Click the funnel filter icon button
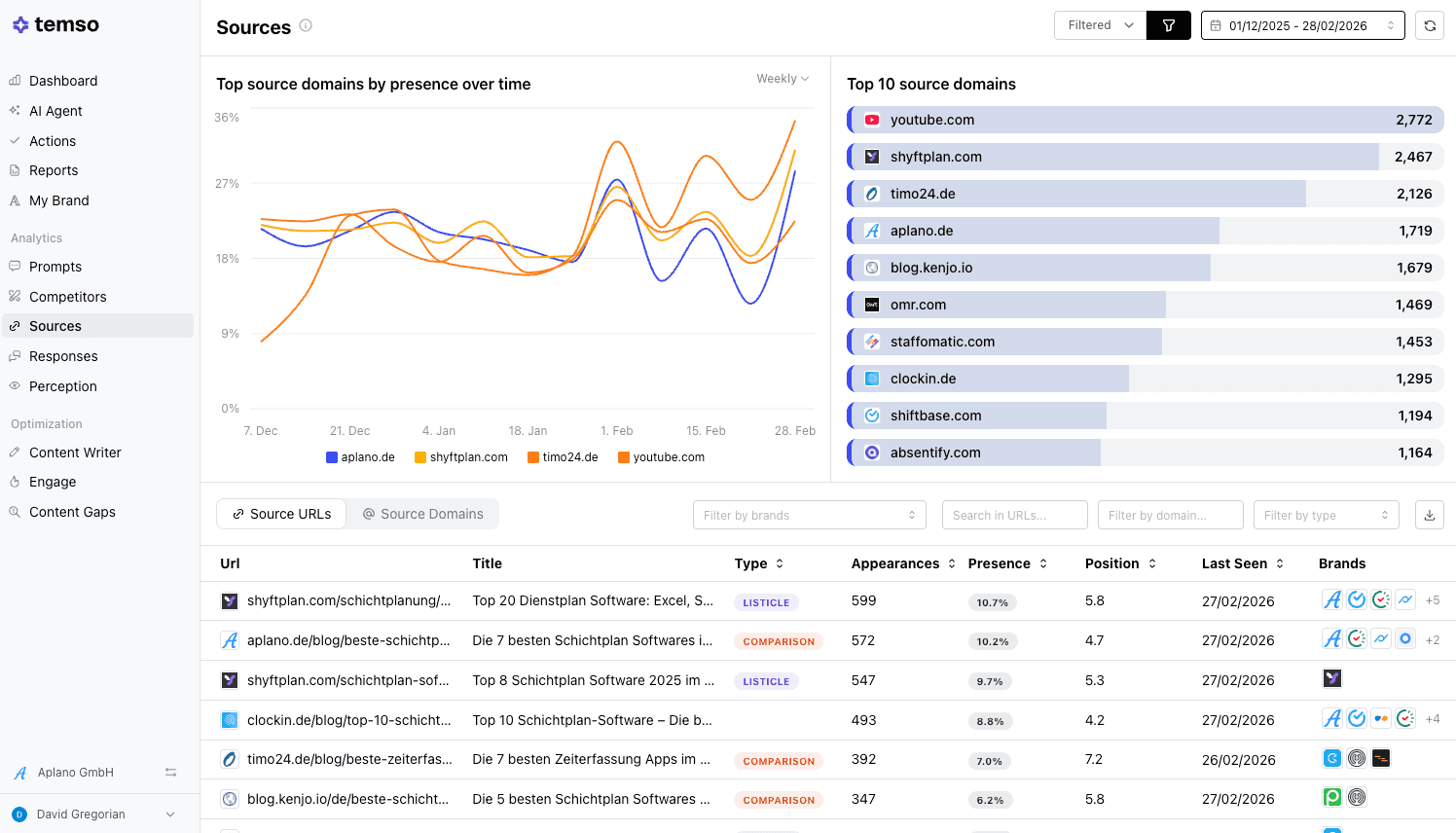This screenshot has height=833, width=1456. point(1168,25)
